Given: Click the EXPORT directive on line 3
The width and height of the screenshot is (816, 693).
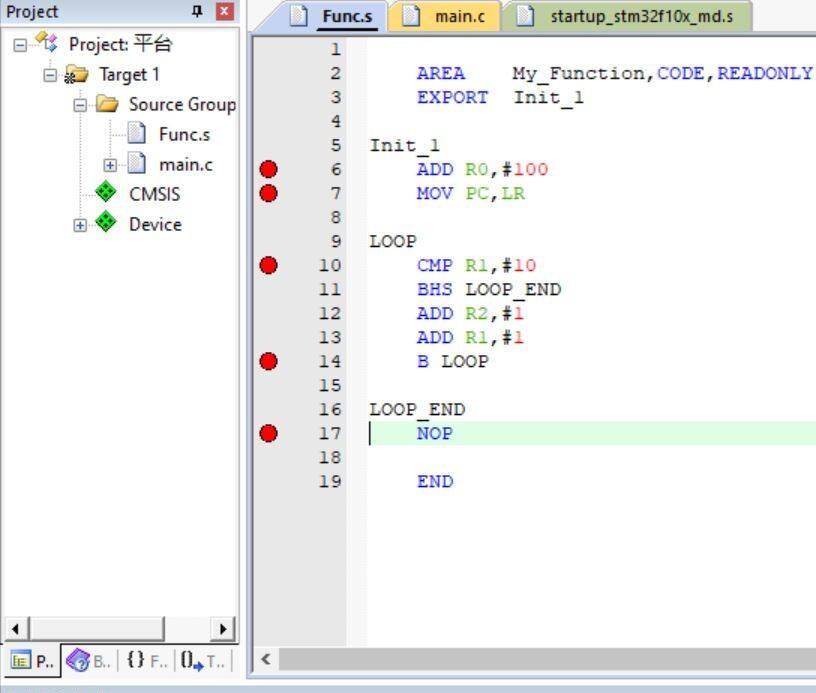Looking at the screenshot, I should (453, 97).
